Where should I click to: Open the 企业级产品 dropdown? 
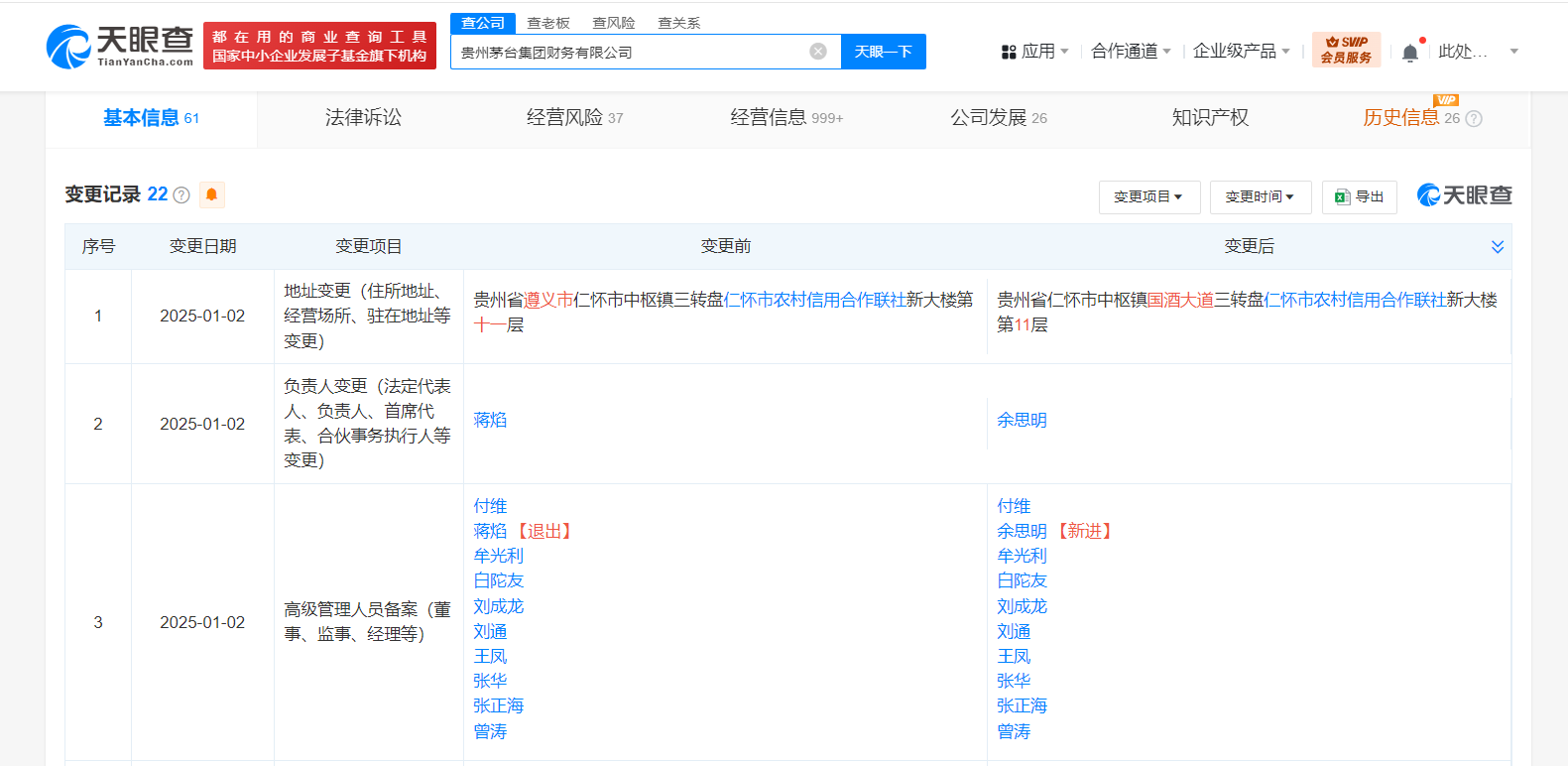pos(1242,52)
